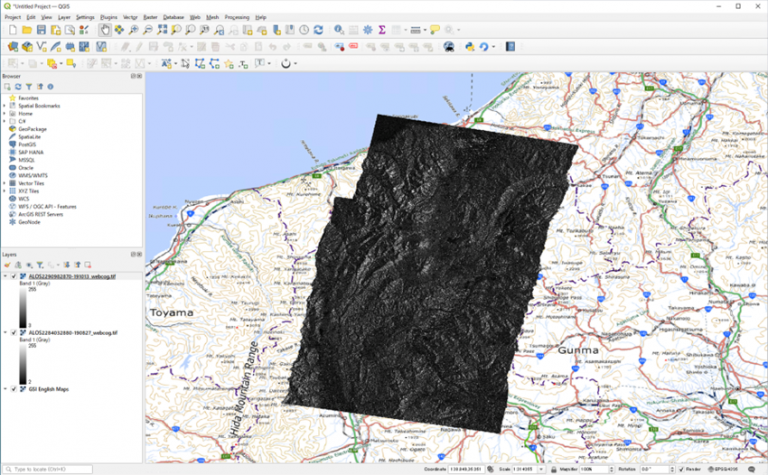The width and height of the screenshot is (768, 475).
Task: Click the Refresh icon in Browser panel
Action: (x=18, y=87)
